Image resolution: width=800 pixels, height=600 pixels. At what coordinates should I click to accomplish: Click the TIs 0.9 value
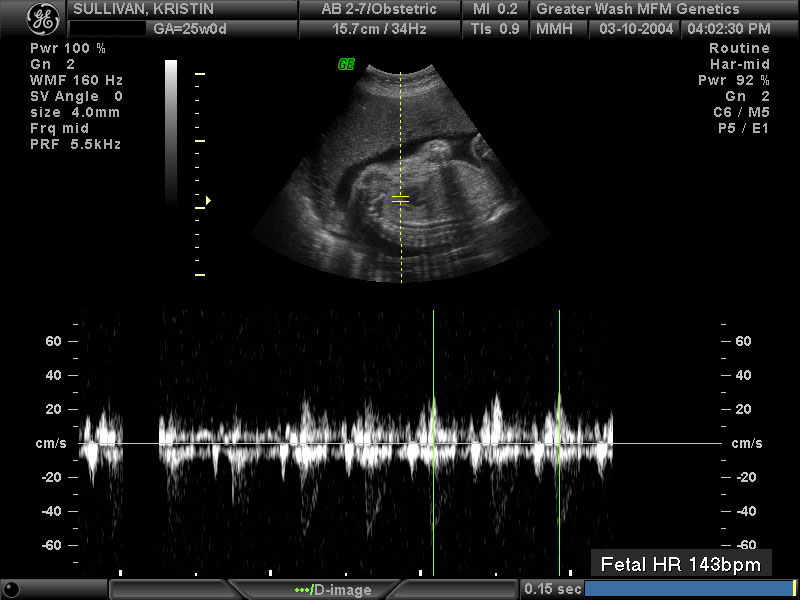[x=495, y=29]
